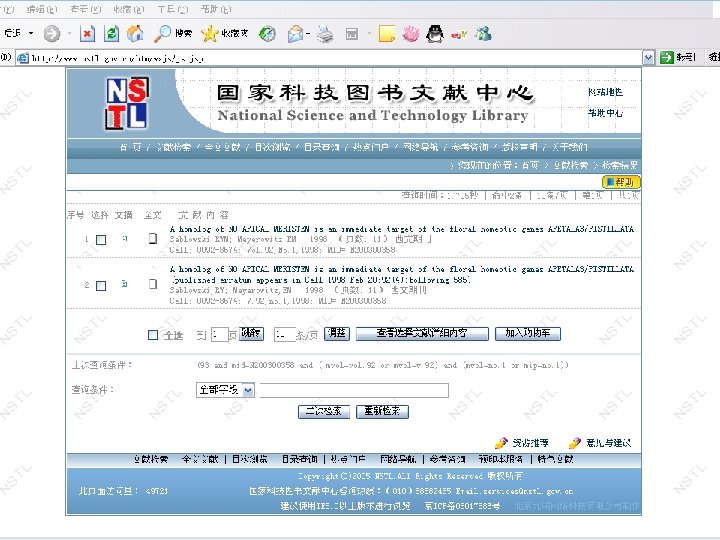Open the first result title link

coord(401,229)
